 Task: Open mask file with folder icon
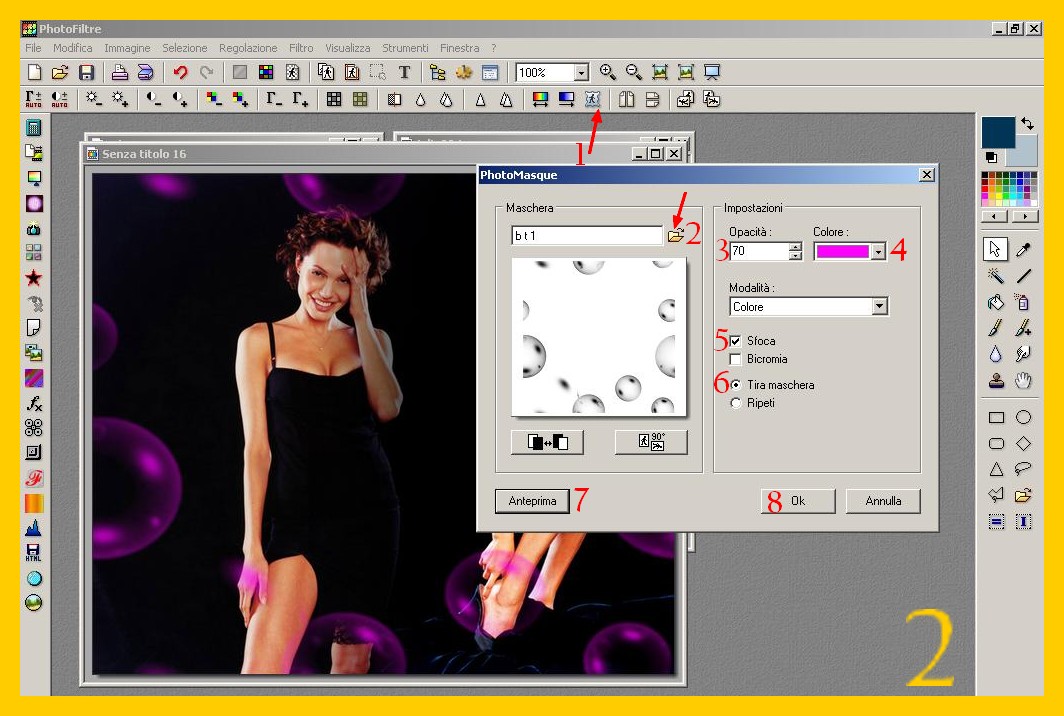point(675,236)
